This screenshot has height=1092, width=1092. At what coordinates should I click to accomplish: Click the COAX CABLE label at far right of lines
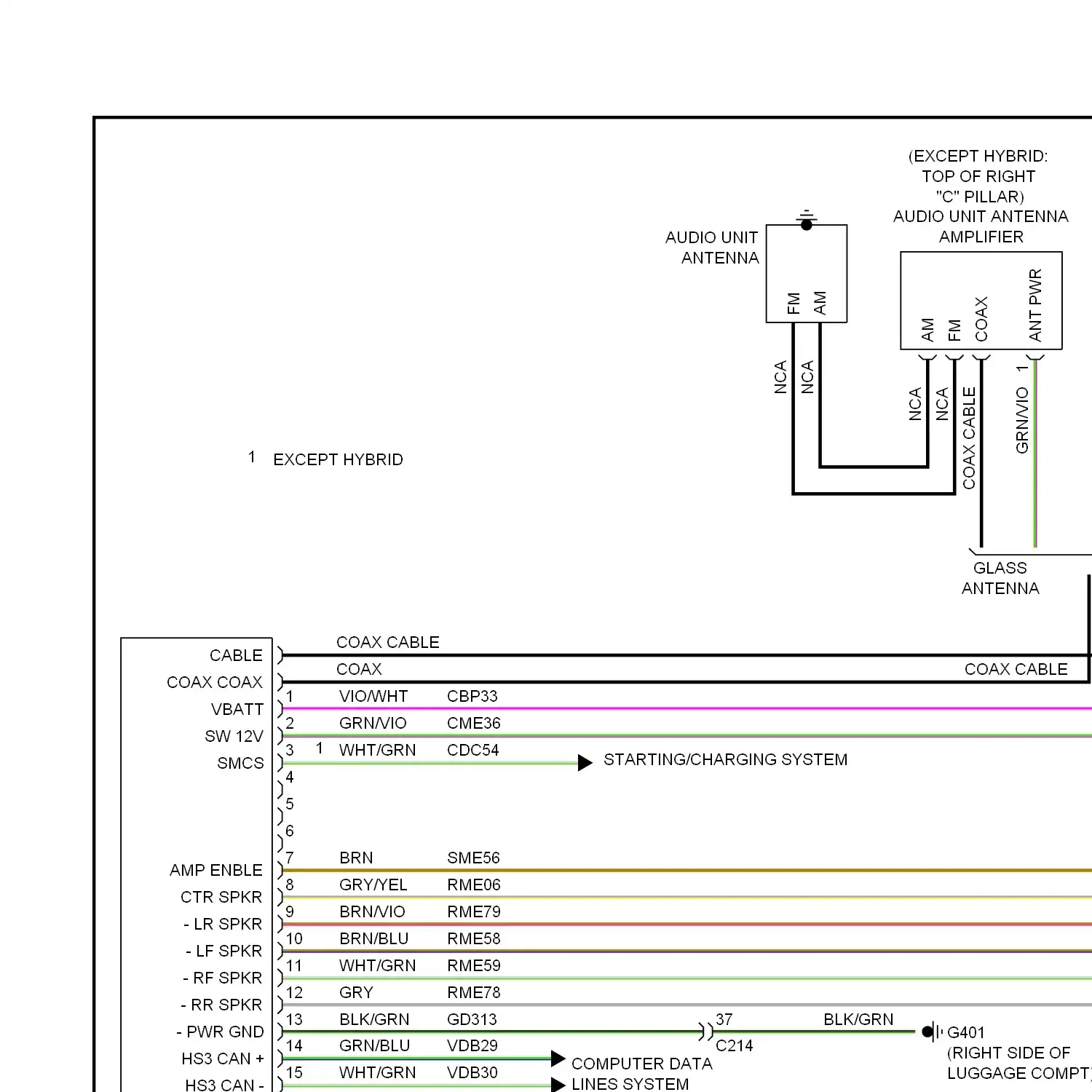(1016, 669)
